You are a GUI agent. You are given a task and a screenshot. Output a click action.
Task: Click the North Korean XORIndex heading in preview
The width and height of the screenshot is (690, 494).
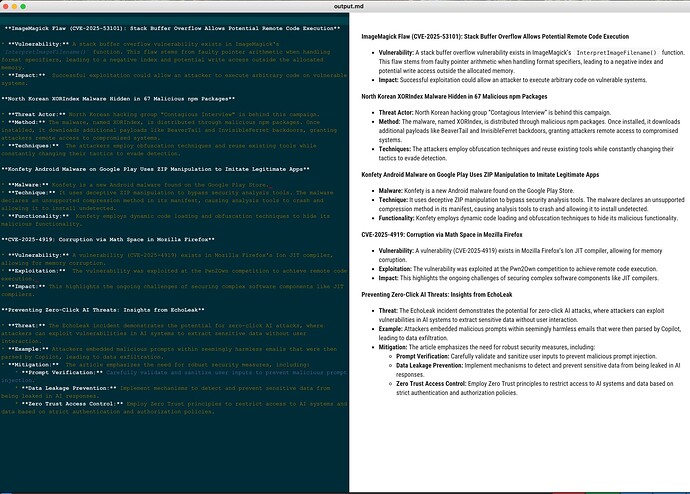pos(454,96)
